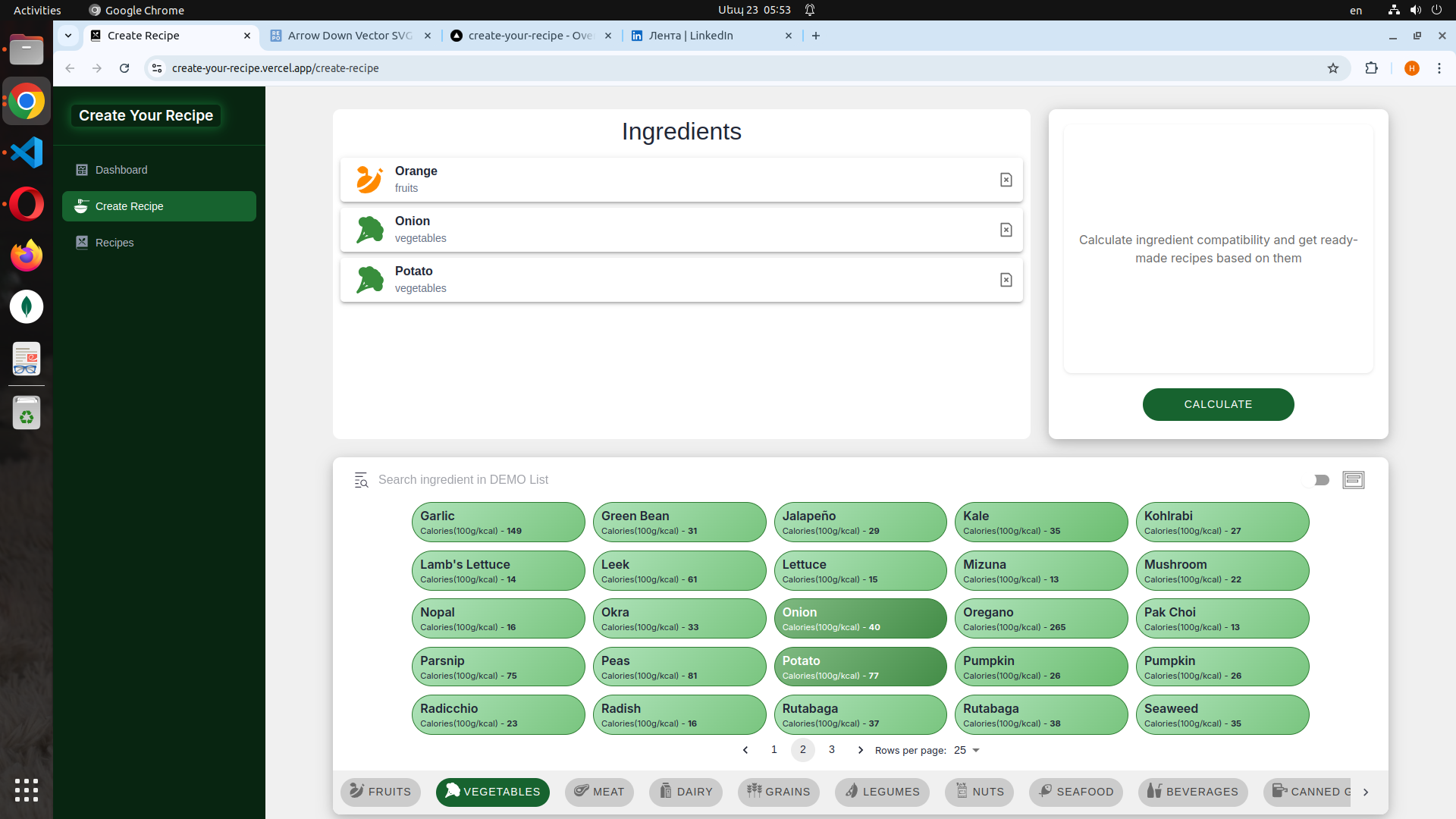Screen dimensions: 1456x819
Task: Open the Dashboard page from sidebar
Action: pyautogui.click(x=121, y=170)
